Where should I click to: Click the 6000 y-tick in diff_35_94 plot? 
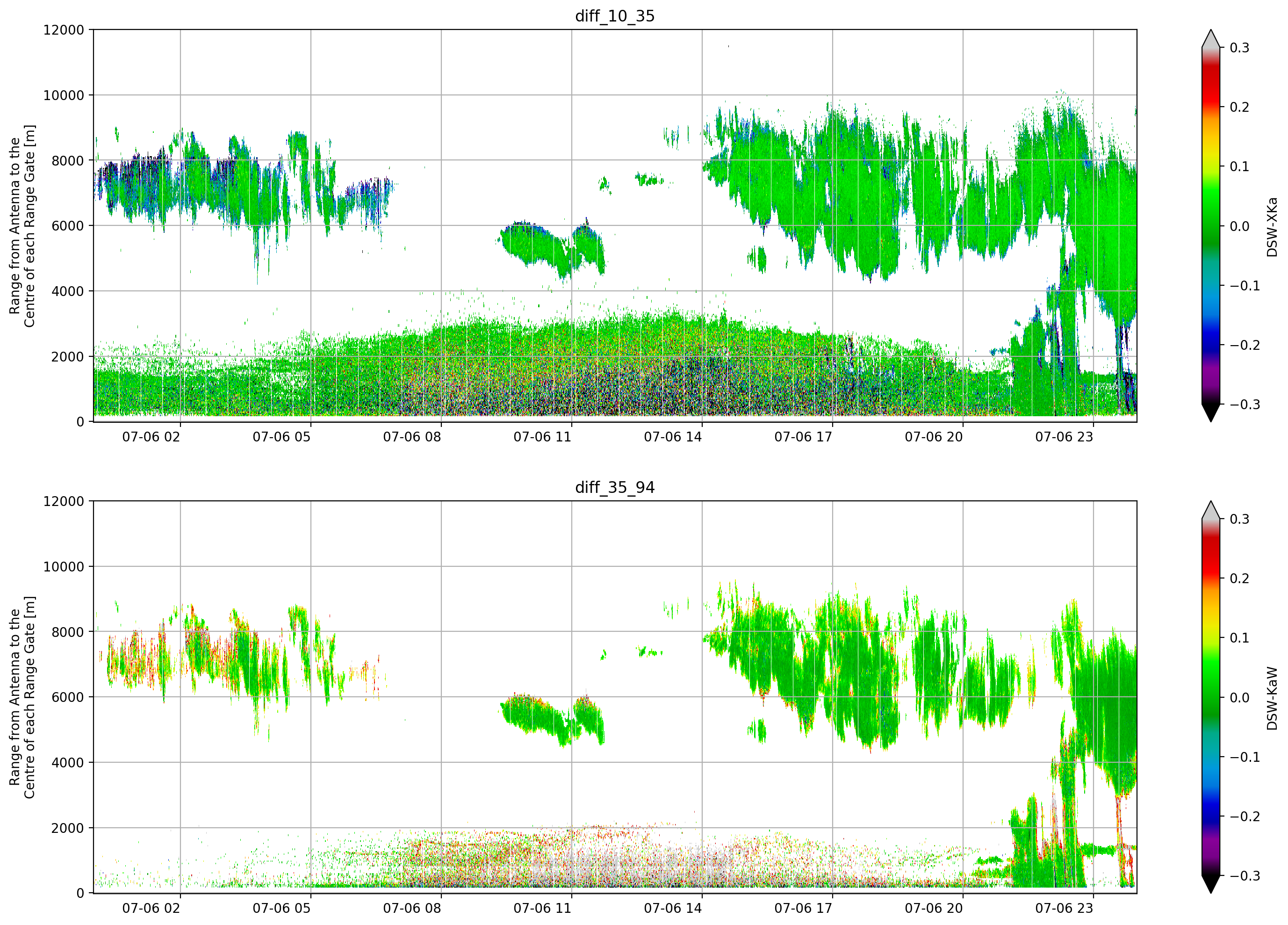pyautogui.click(x=68, y=697)
